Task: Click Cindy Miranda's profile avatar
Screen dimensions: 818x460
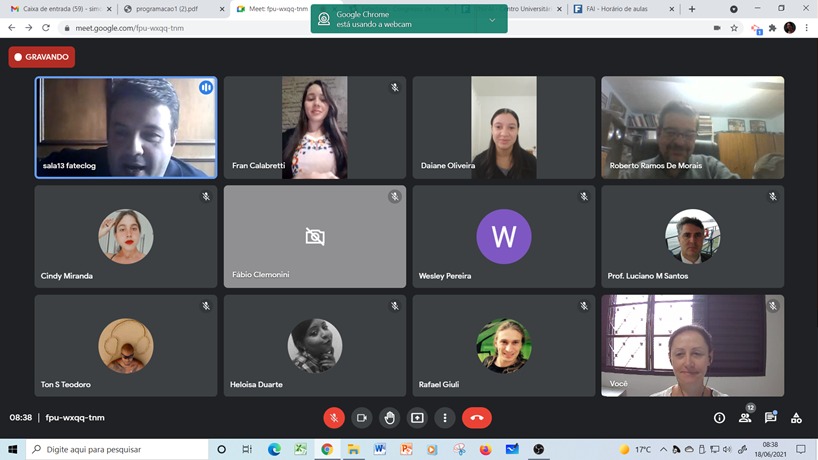Action: click(x=126, y=236)
